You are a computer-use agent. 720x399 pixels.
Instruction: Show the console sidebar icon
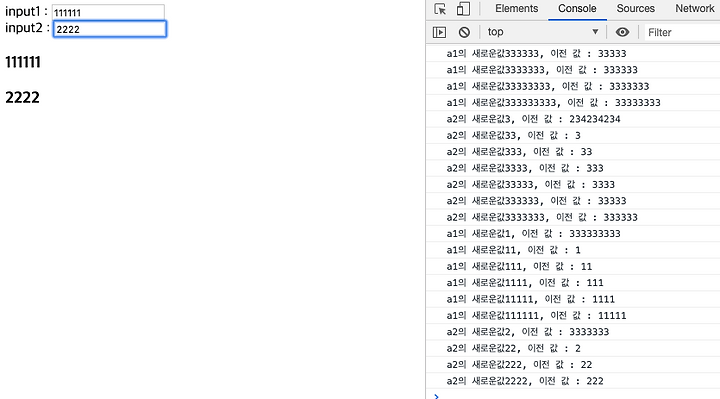point(439,32)
